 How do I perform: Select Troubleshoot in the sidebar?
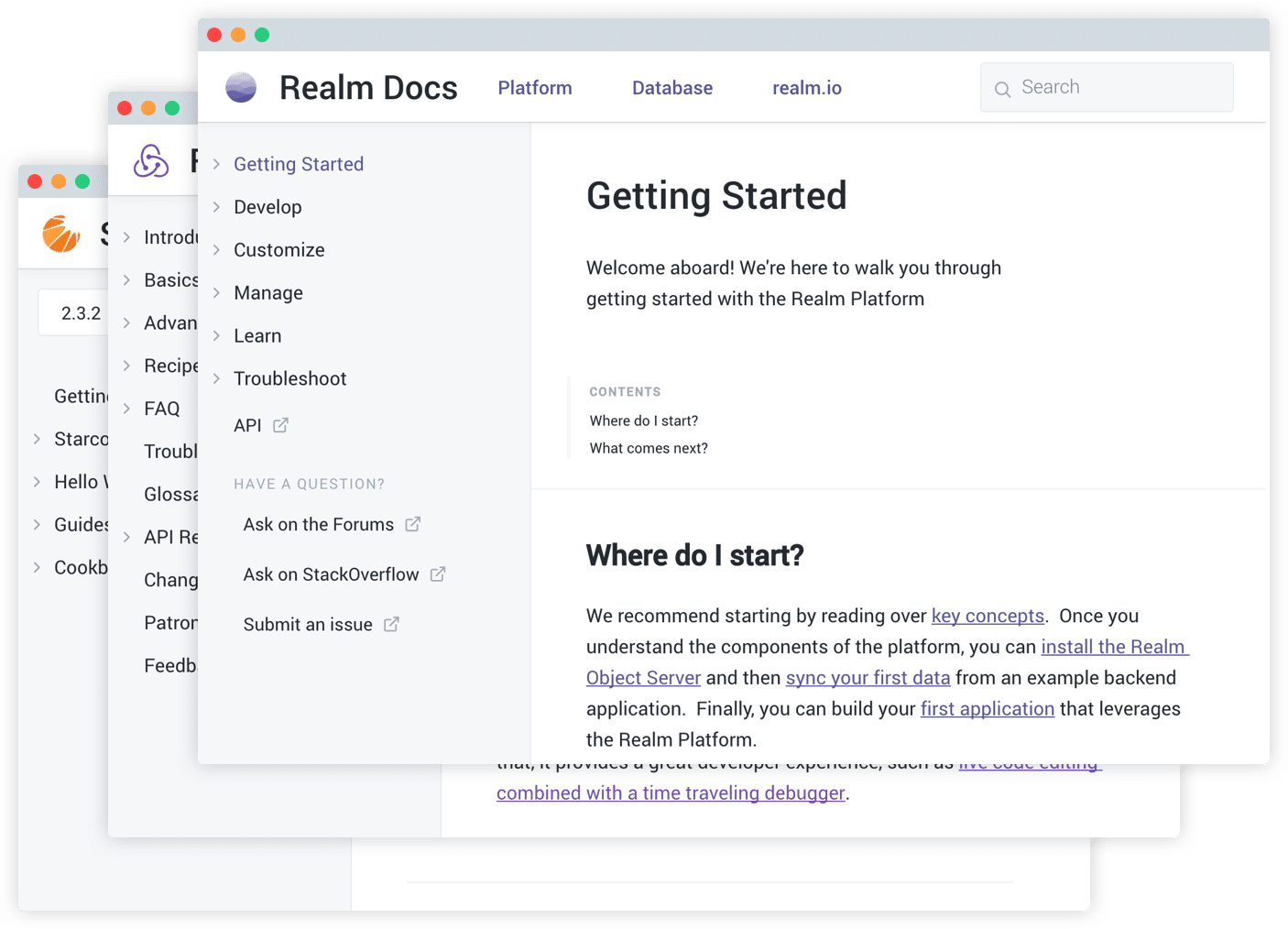[290, 378]
